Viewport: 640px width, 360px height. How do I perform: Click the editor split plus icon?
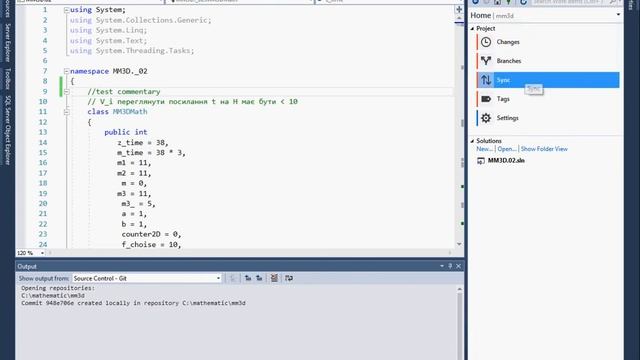click(459, 9)
